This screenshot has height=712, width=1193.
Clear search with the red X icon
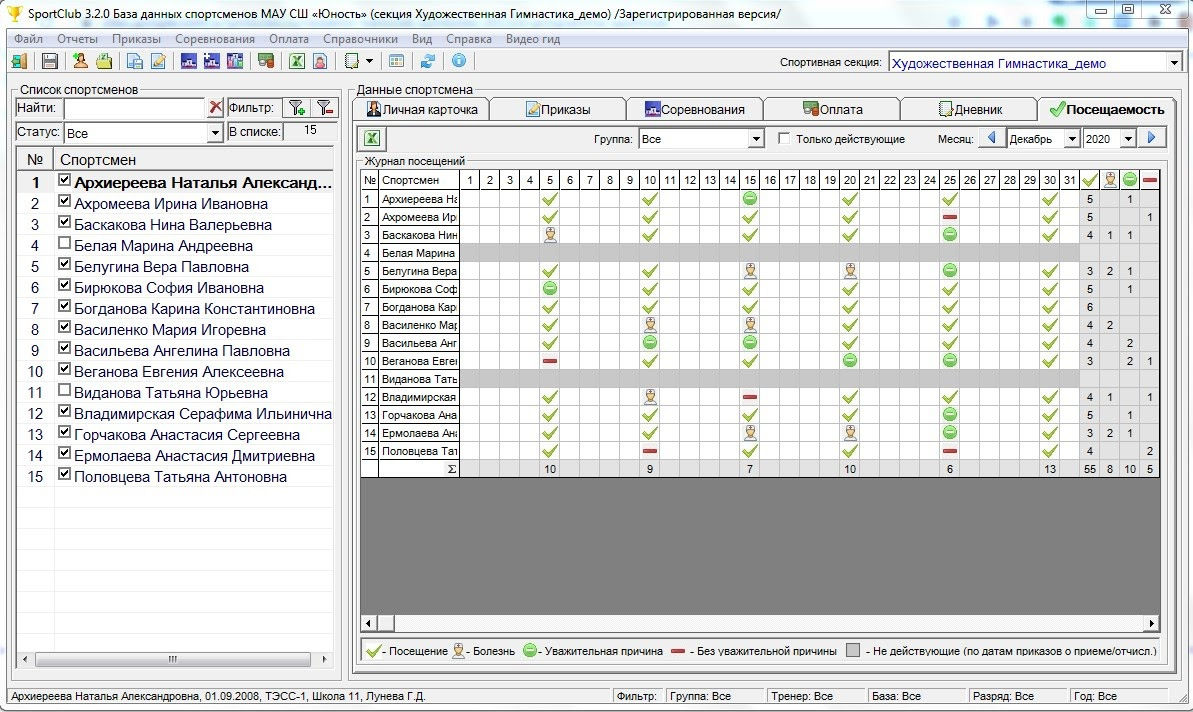coord(215,108)
